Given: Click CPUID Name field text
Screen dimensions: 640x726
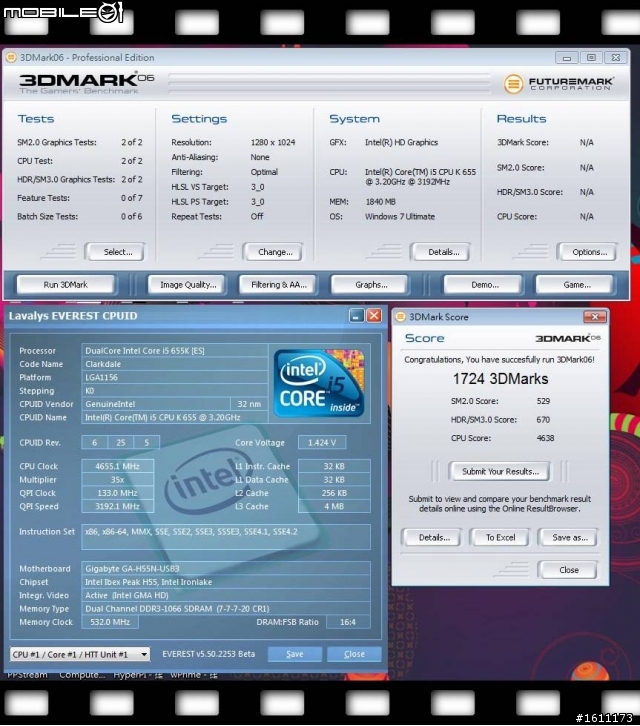Looking at the screenshot, I should (175, 417).
